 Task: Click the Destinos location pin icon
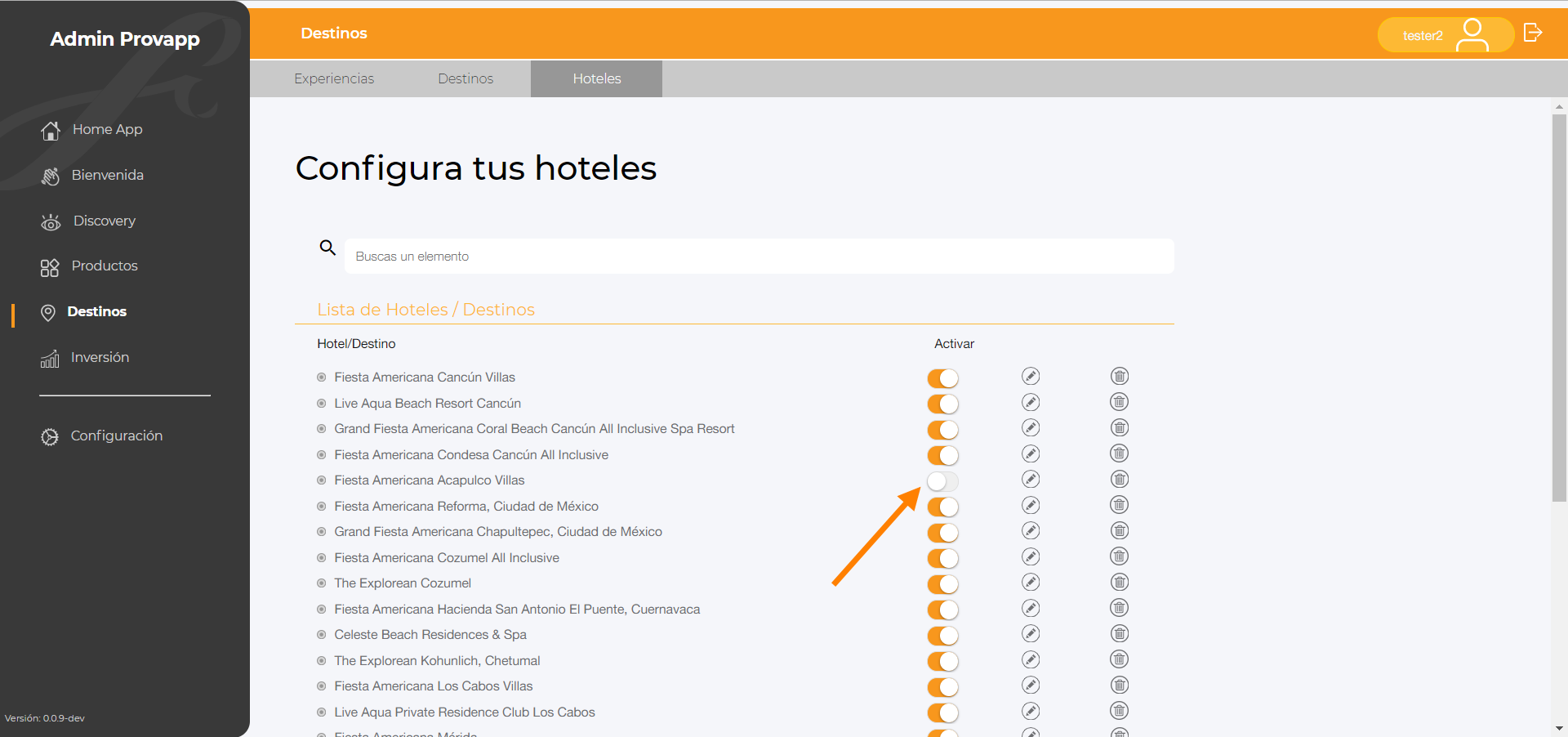tap(48, 312)
